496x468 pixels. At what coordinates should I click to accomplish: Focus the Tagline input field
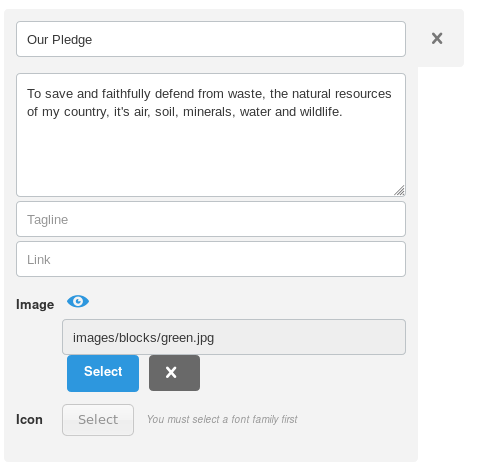click(x=211, y=219)
